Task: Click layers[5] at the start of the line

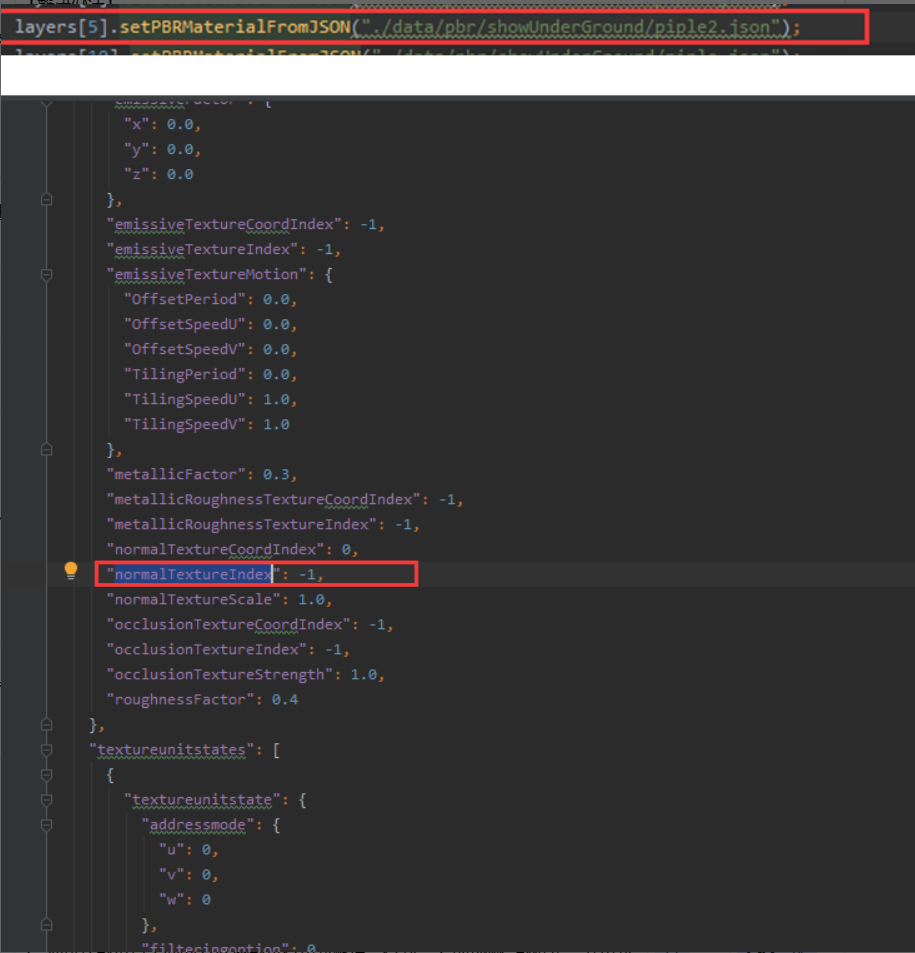Action: click(61, 27)
